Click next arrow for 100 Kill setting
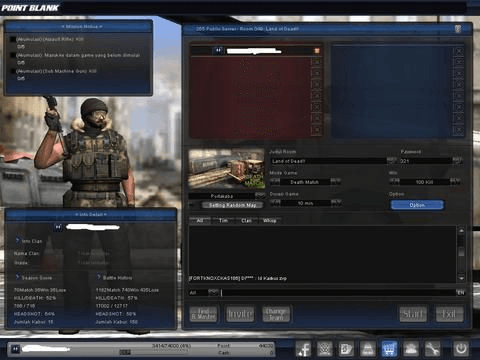The width and height of the screenshot is (480, 360). 455,181
